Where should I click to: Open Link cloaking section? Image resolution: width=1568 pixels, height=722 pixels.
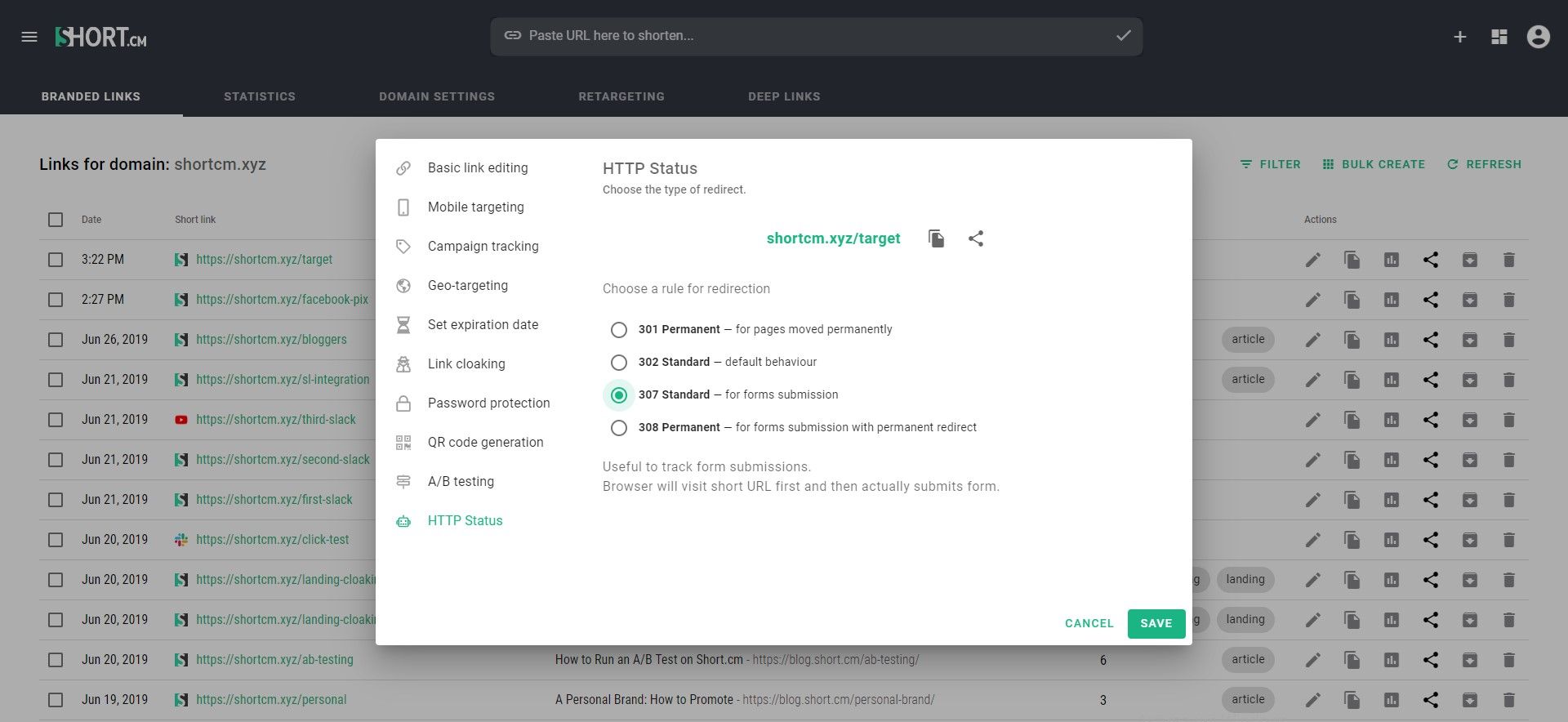coord(466,364)
